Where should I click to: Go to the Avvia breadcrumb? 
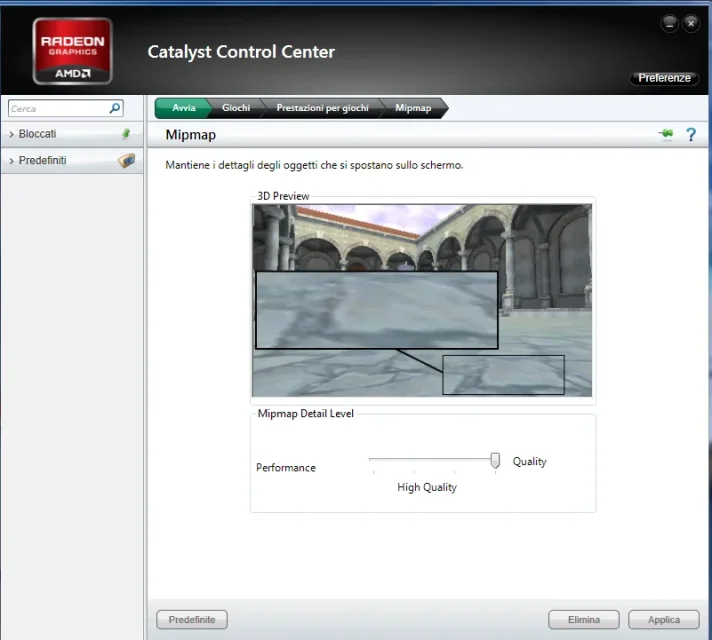click(x=183, y=108)
